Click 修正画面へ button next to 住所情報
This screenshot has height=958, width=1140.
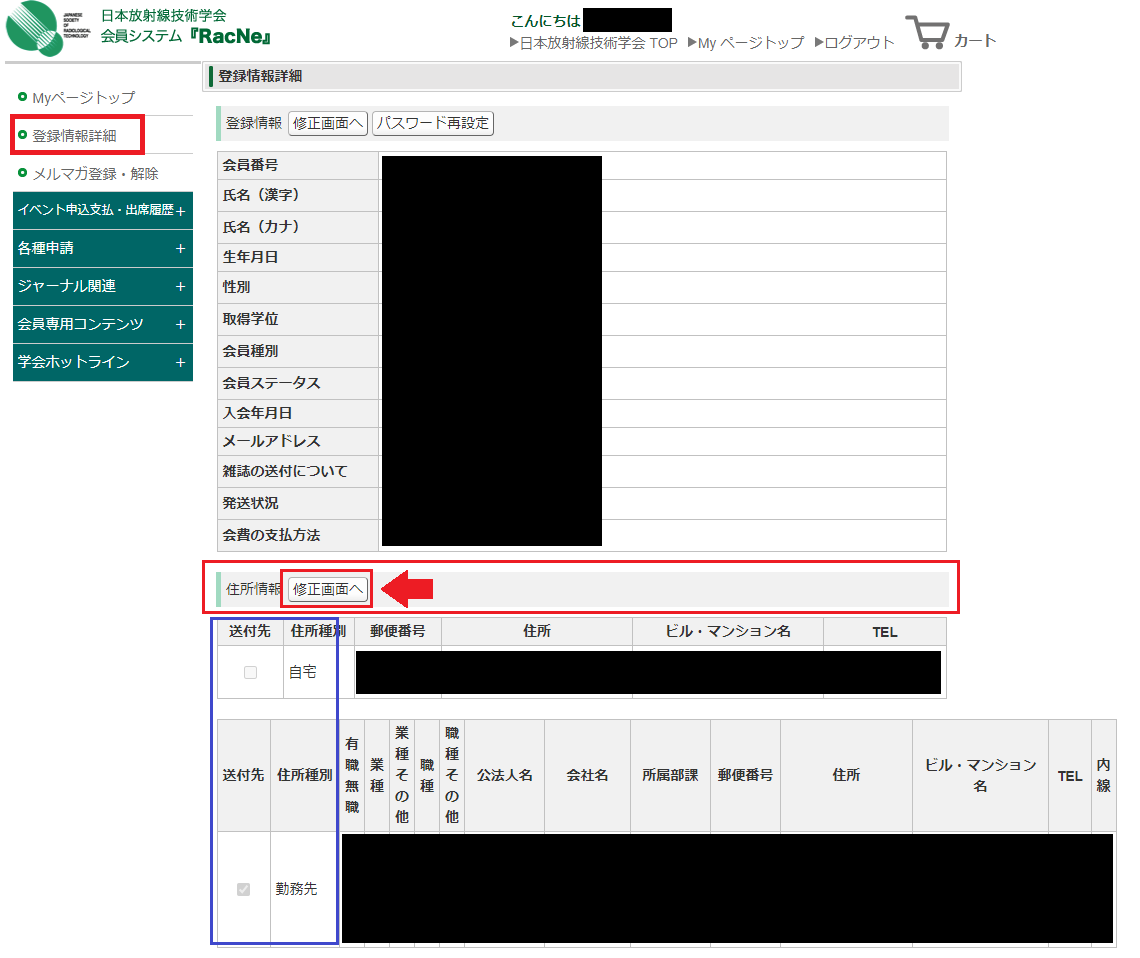pos(328,589)
